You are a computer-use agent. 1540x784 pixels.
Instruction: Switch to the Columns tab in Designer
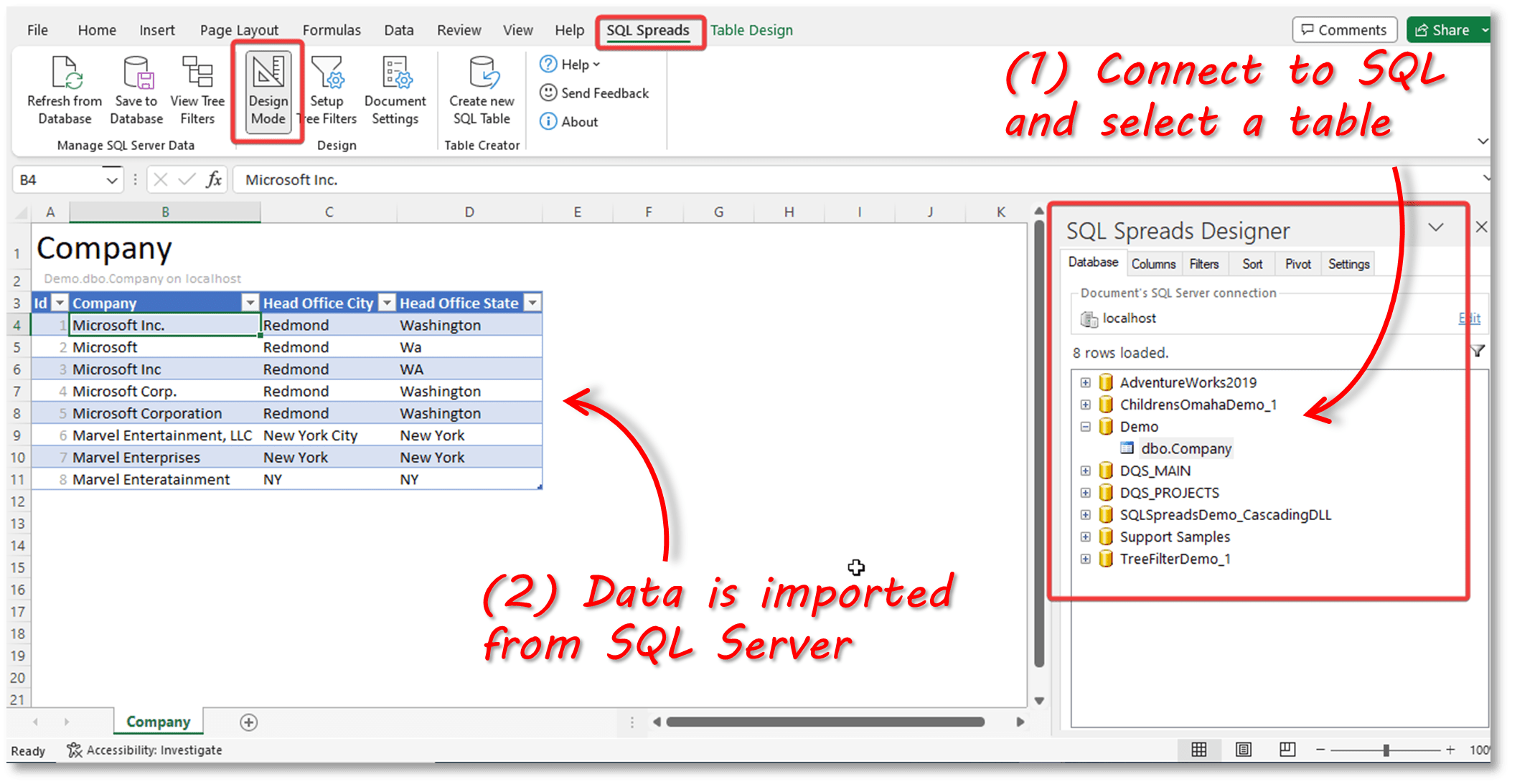pyautogui.click(x=1153, y=263)
